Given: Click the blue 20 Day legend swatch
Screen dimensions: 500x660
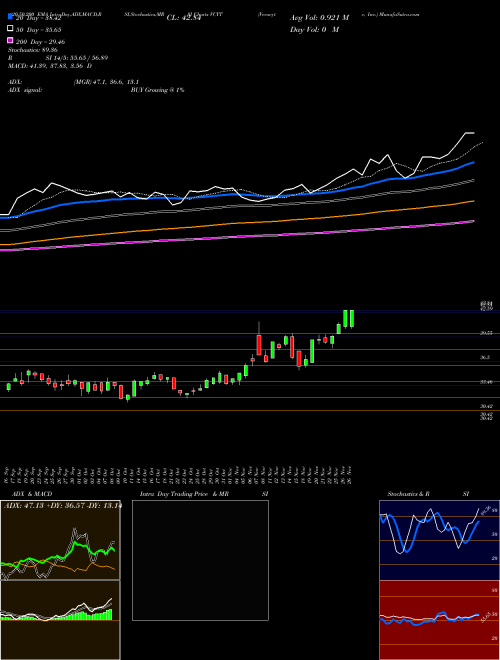Looking at the screenshot, I should (x=10, y=17).
